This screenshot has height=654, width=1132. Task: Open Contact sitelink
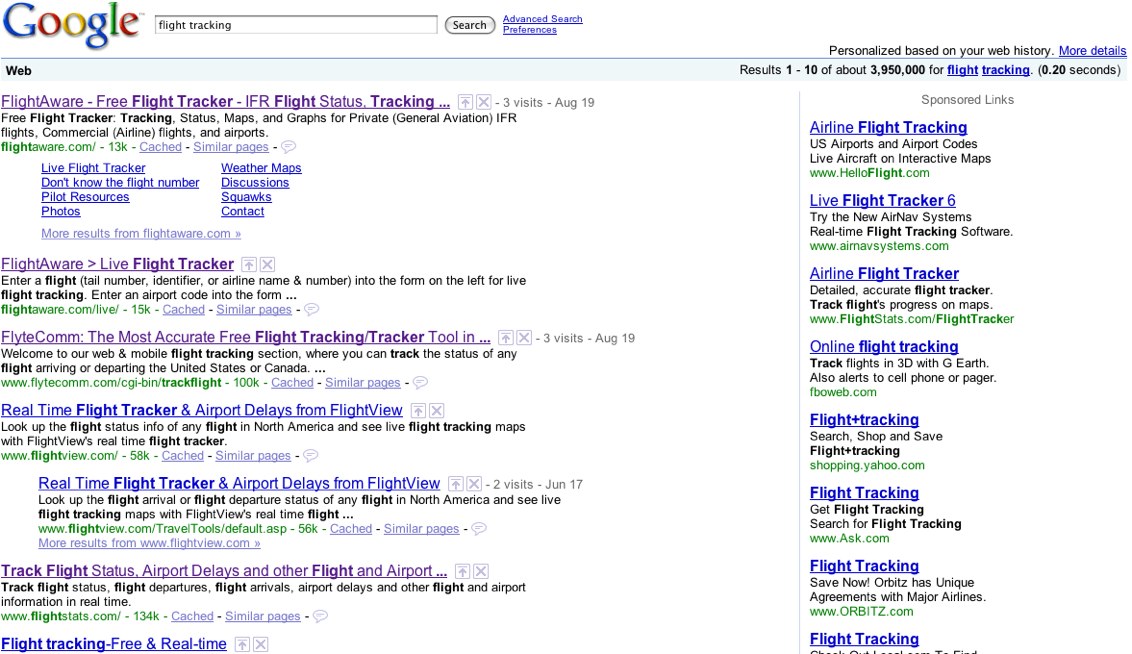tap(243, 212)
